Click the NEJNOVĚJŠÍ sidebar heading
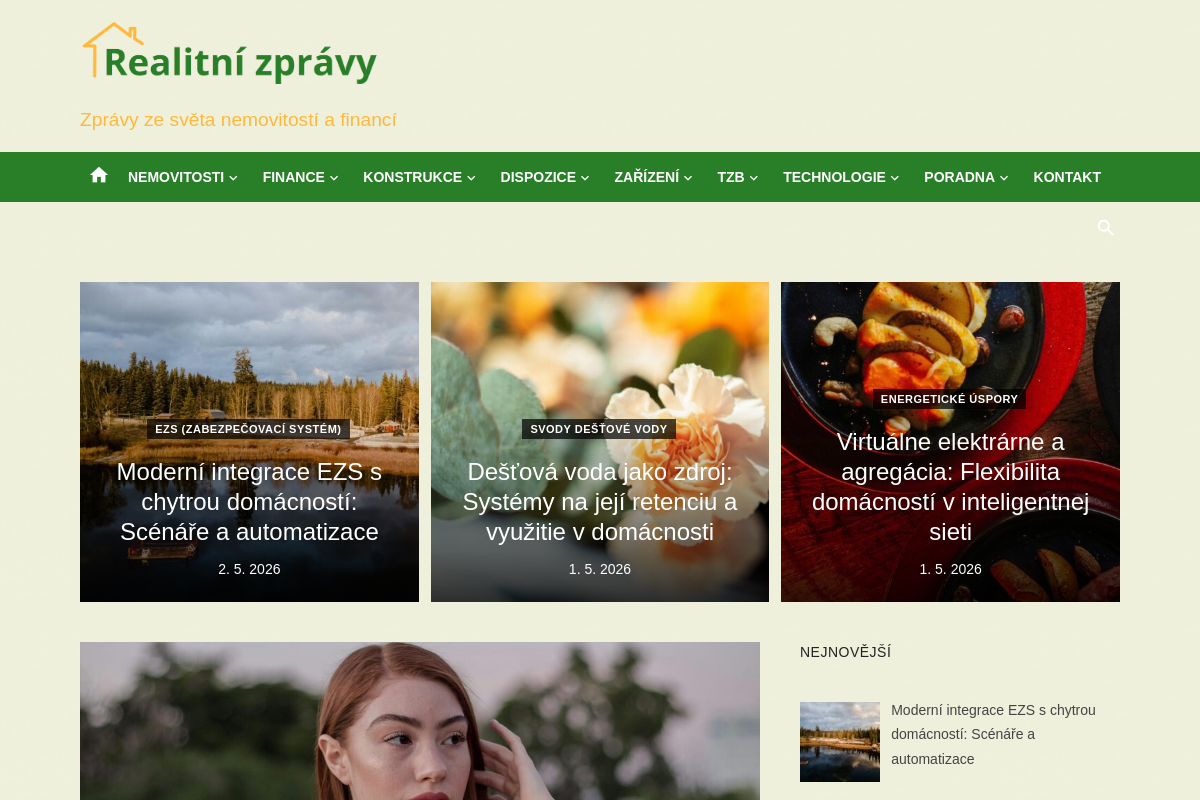 point(845,652)
